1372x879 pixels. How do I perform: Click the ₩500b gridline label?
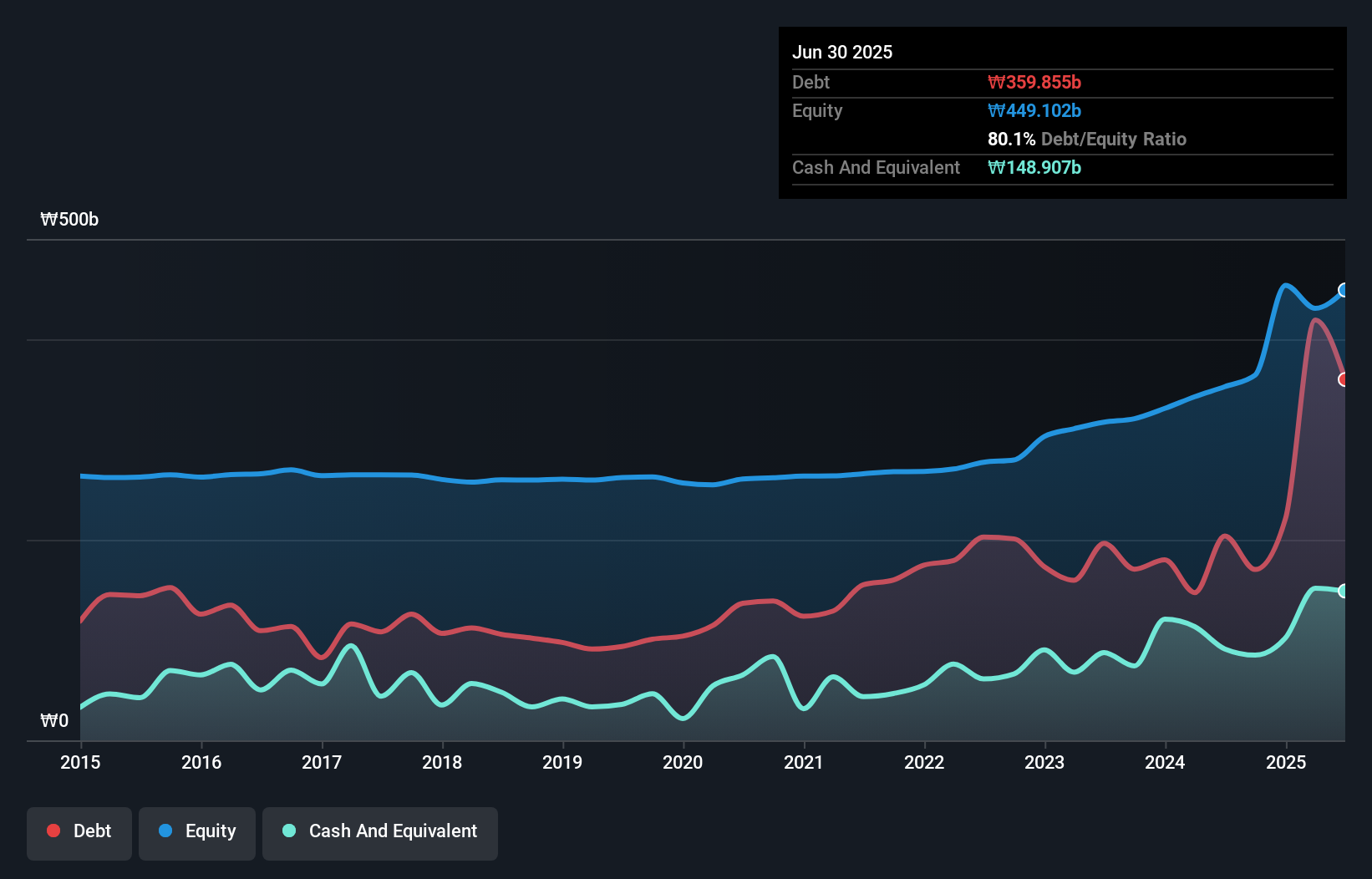click(x=69, y=219)
